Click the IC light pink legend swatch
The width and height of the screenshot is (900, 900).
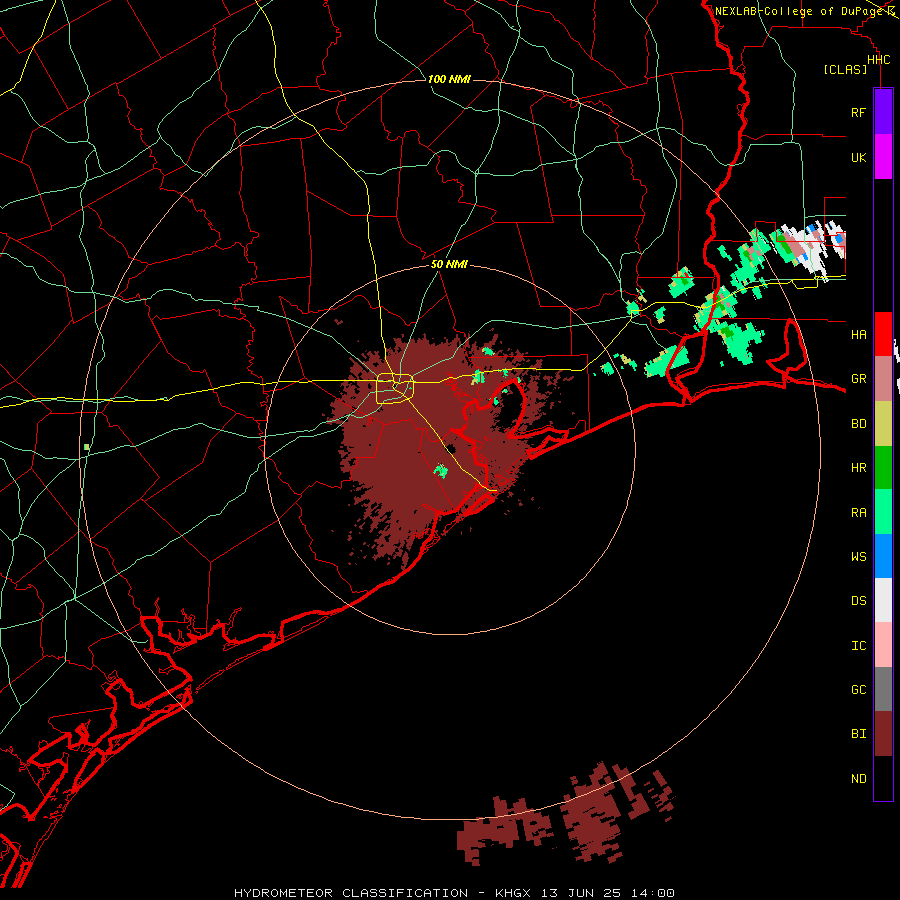[x=883, y=645]
